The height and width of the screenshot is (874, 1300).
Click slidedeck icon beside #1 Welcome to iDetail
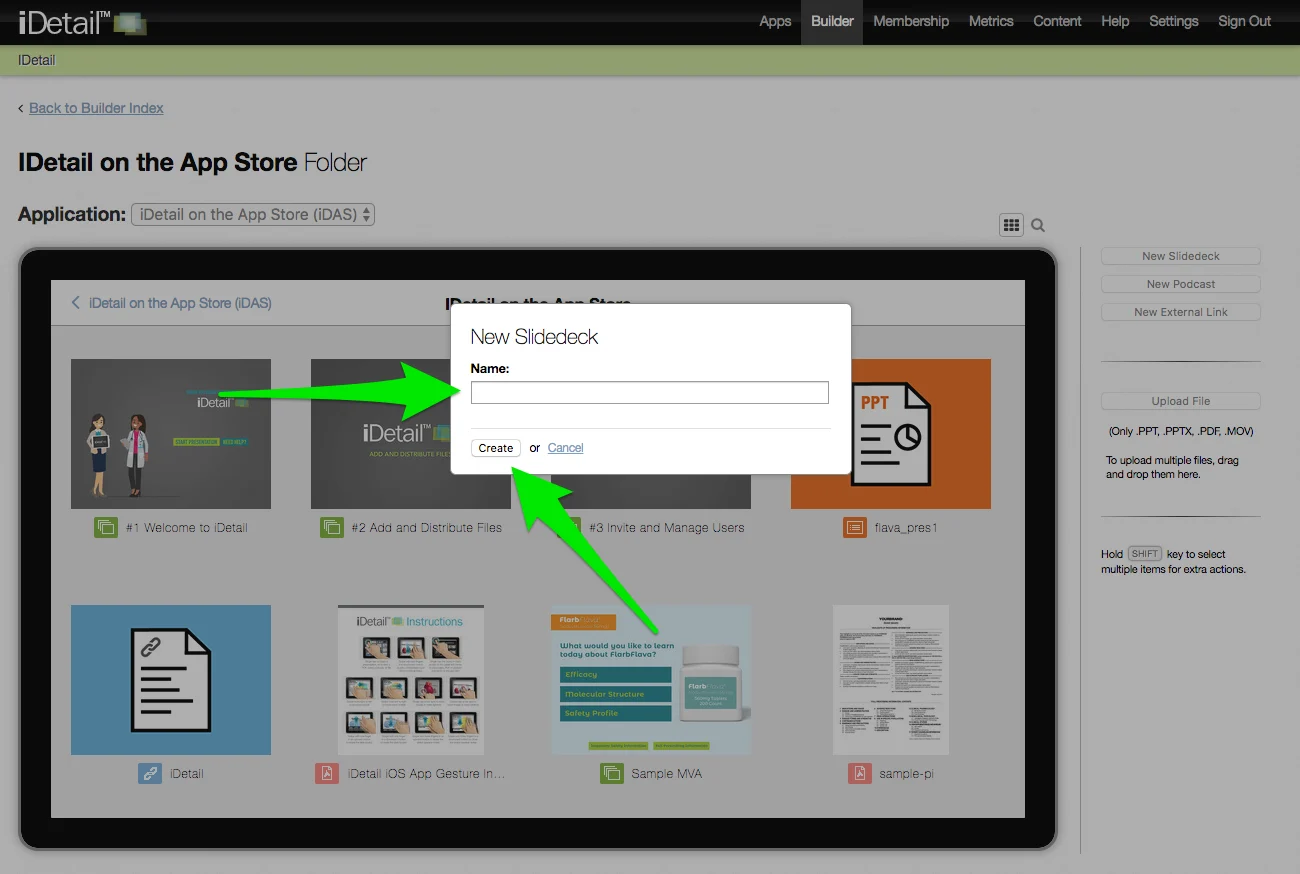106,527
